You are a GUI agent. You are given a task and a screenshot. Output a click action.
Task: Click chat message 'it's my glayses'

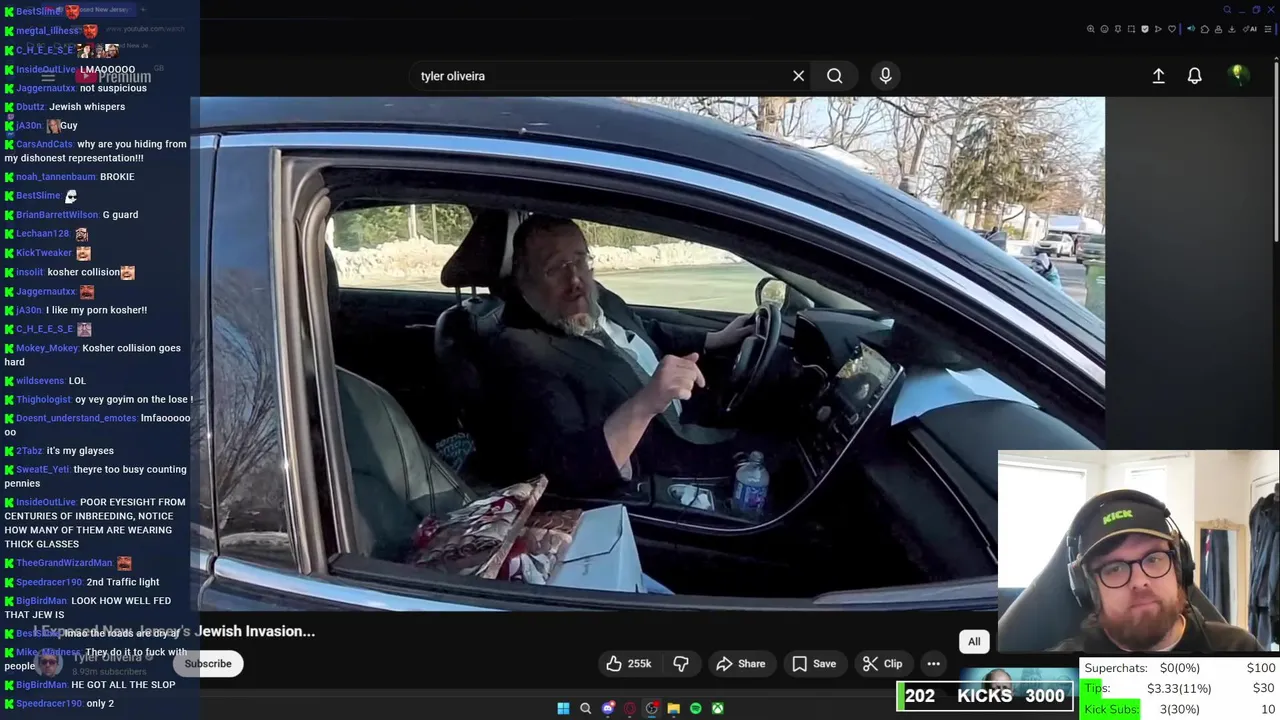tap(80, 451)
